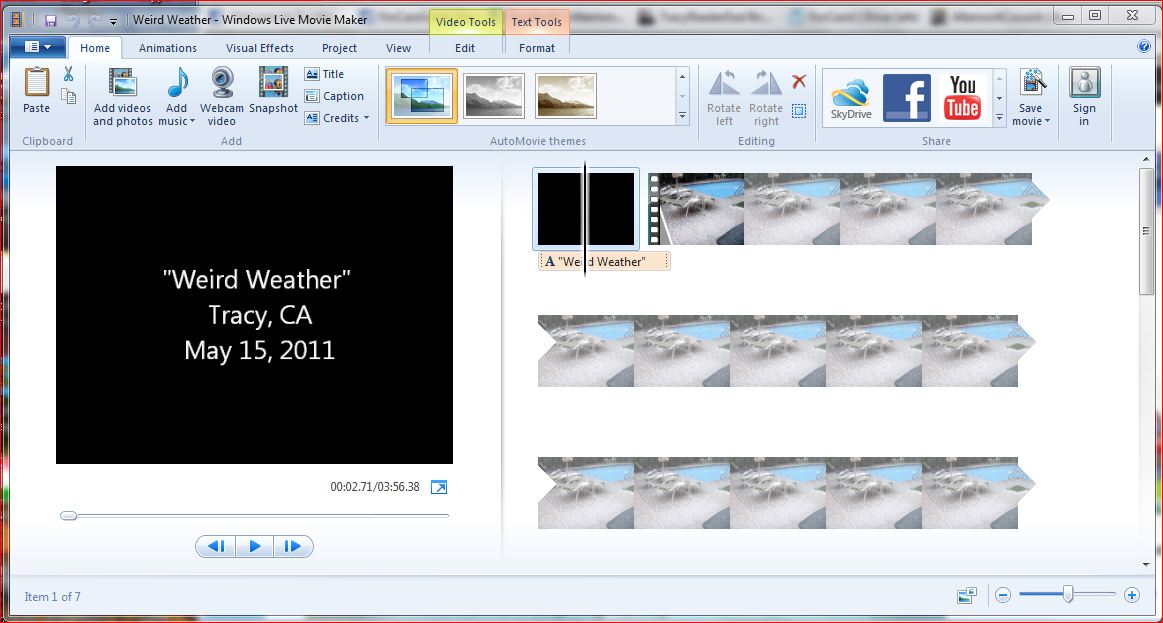Share movie on Facebook
This screenshot has width=1163, height=623.
pyautogui.click(x=907, y=97)
